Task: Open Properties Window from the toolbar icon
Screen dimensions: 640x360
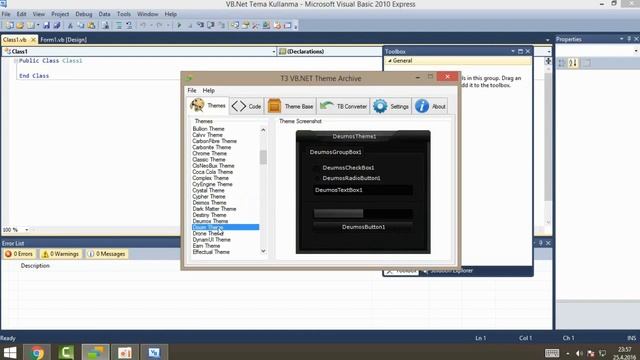Action: (245, 25)
